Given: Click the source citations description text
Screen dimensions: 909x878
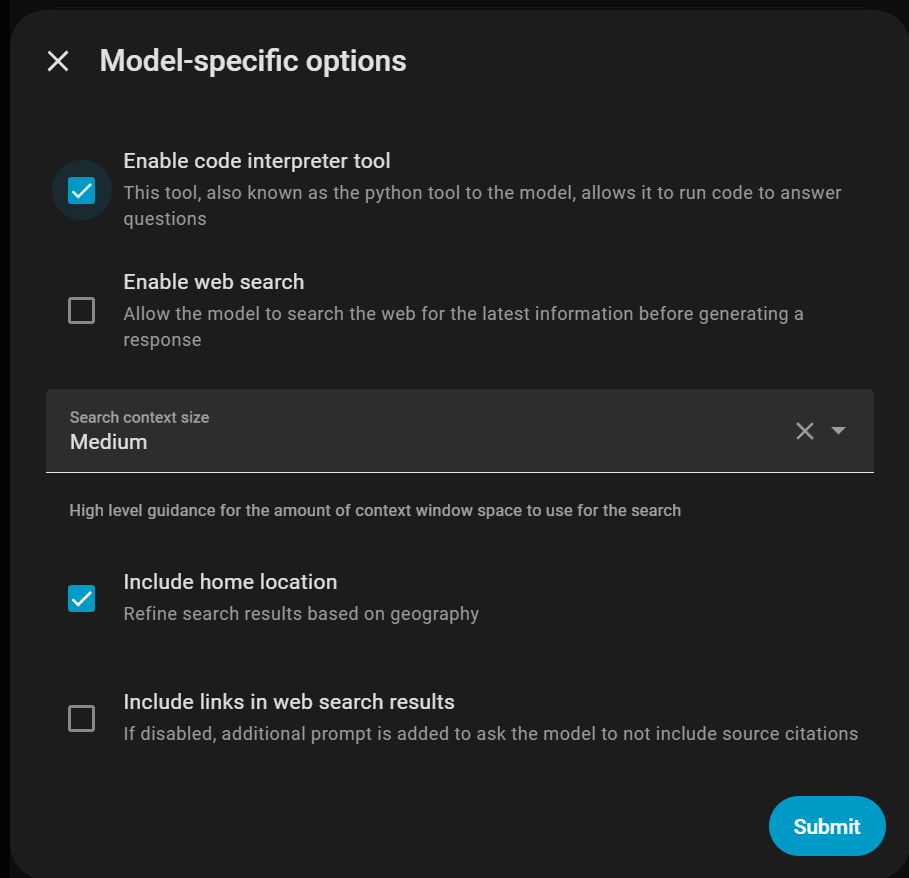Looking at the screenshot, I should point(490,734).
